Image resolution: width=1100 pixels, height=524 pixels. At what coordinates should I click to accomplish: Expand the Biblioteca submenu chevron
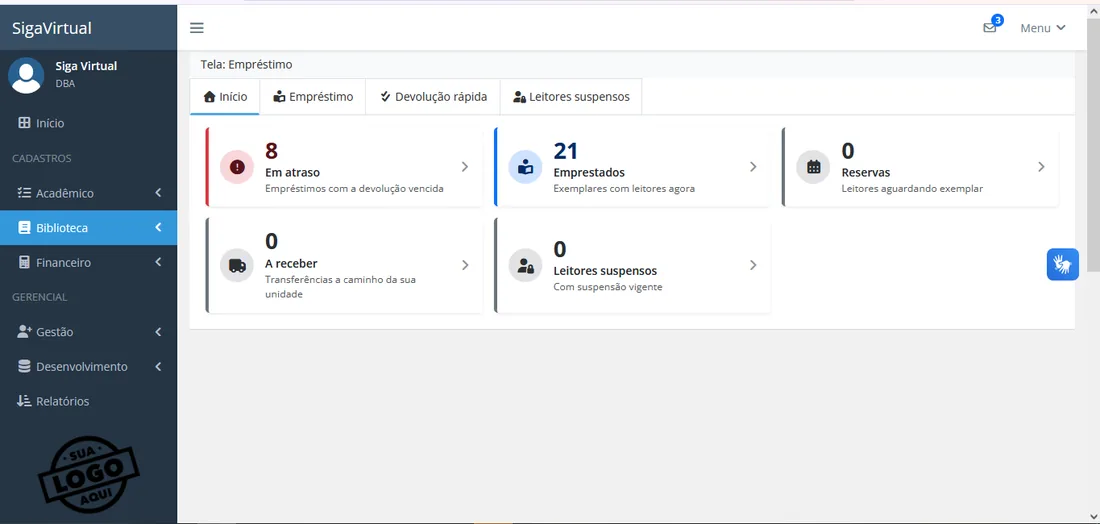(159, 227)
